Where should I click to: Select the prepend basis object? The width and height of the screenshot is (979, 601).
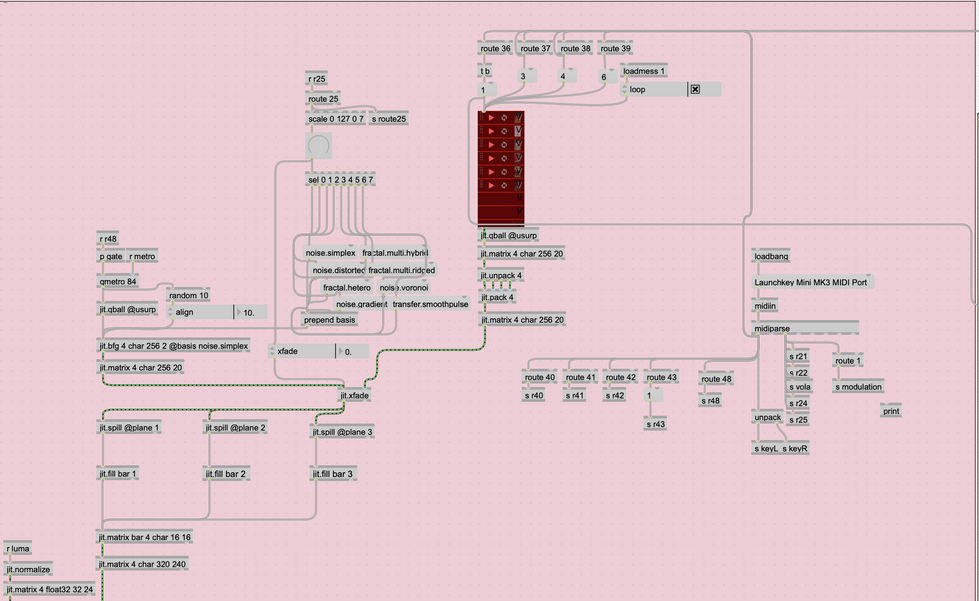click(329, 320)
